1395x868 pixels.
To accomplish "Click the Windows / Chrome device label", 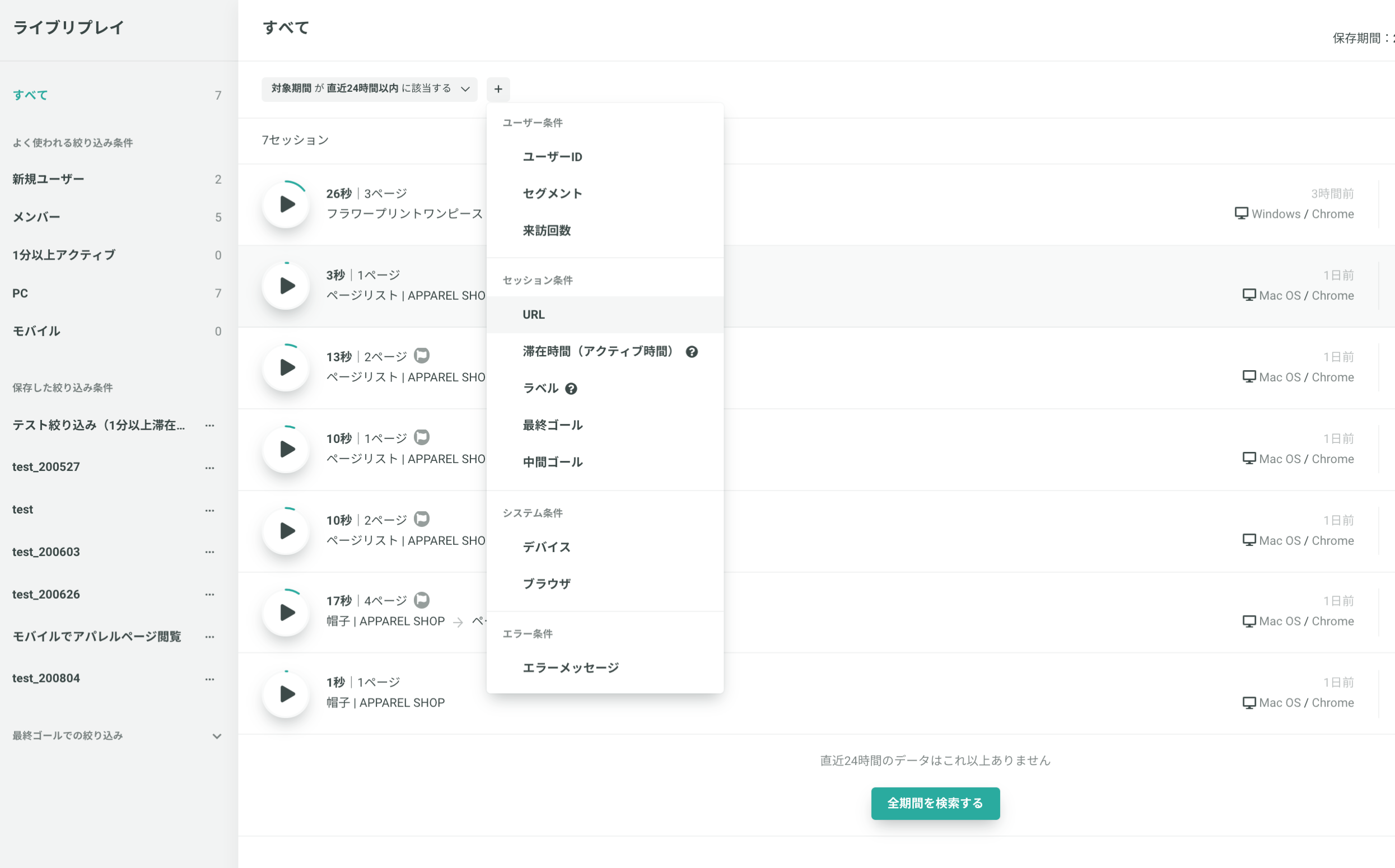I will click(1303, 214).
